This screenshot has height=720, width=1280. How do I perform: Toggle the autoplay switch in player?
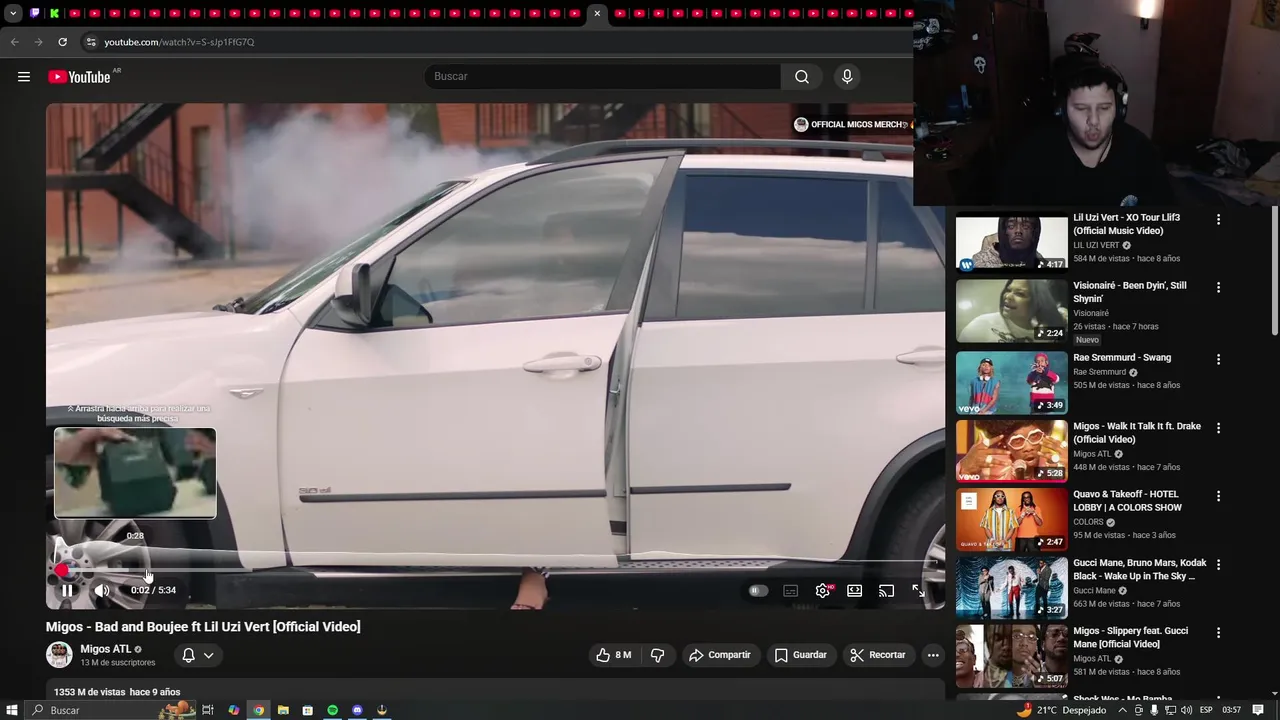tap(758, 591)
